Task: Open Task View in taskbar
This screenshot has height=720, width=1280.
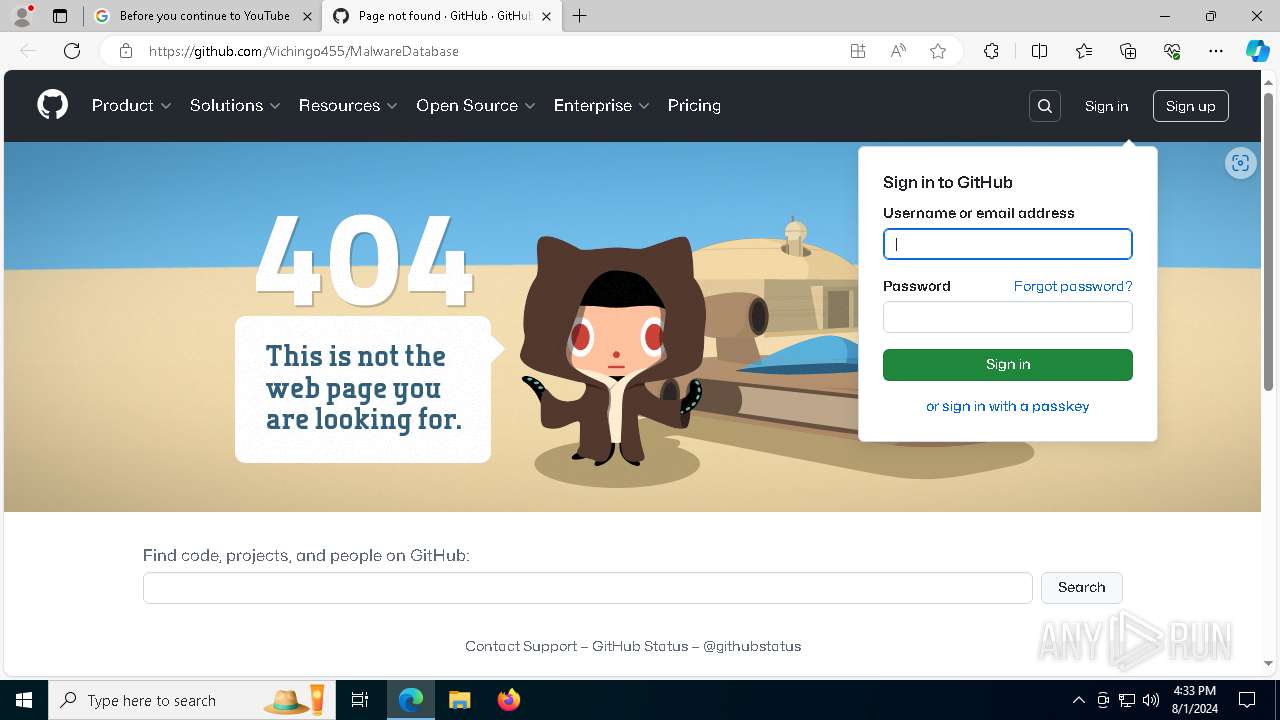Action: tap(360, 700)
